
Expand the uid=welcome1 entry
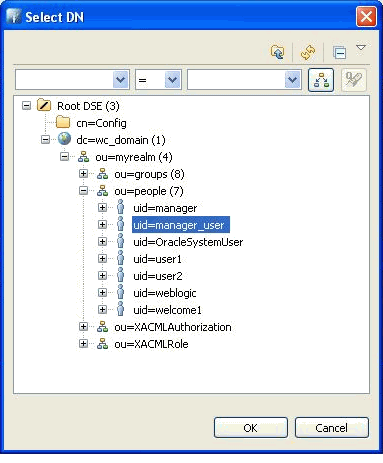tap(102, 310)
